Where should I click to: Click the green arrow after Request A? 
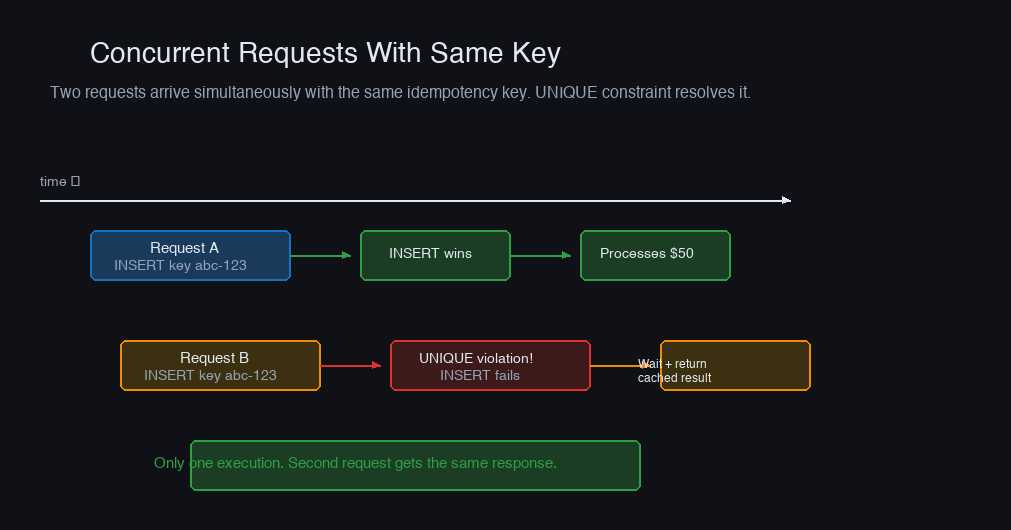point(321,255)
